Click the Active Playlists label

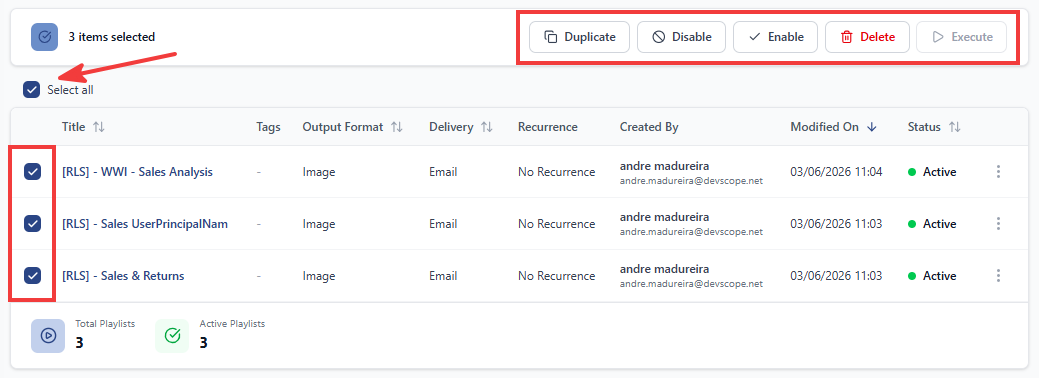click(232, 324)
